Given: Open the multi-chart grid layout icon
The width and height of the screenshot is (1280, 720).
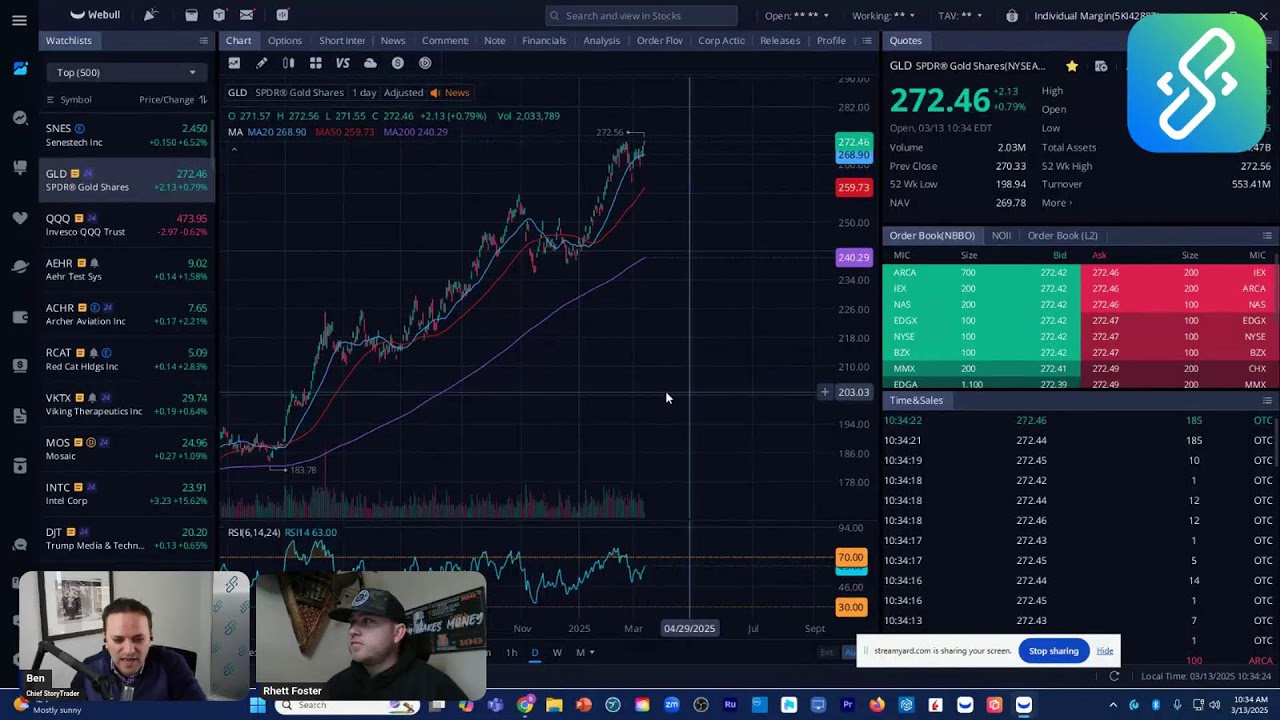Looking at the screenshot, I should point(315,63).
